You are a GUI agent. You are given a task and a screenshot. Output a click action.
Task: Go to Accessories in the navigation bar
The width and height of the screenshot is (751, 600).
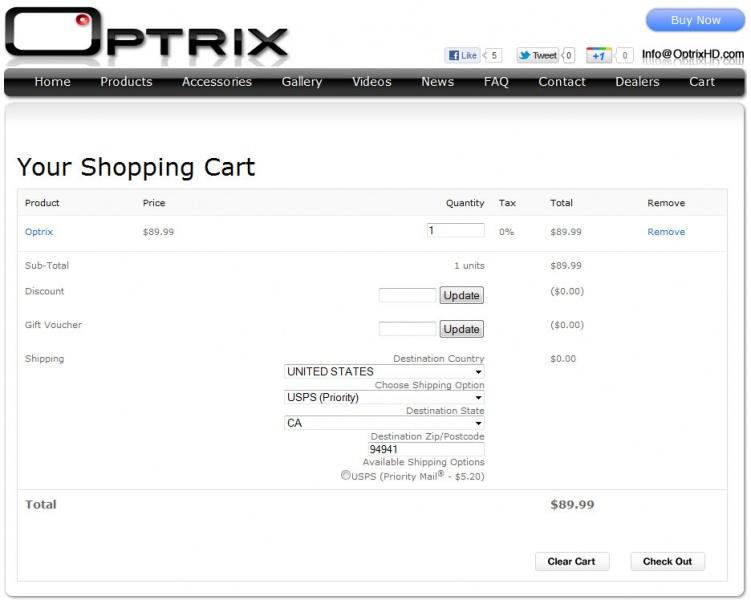(217, 82)
